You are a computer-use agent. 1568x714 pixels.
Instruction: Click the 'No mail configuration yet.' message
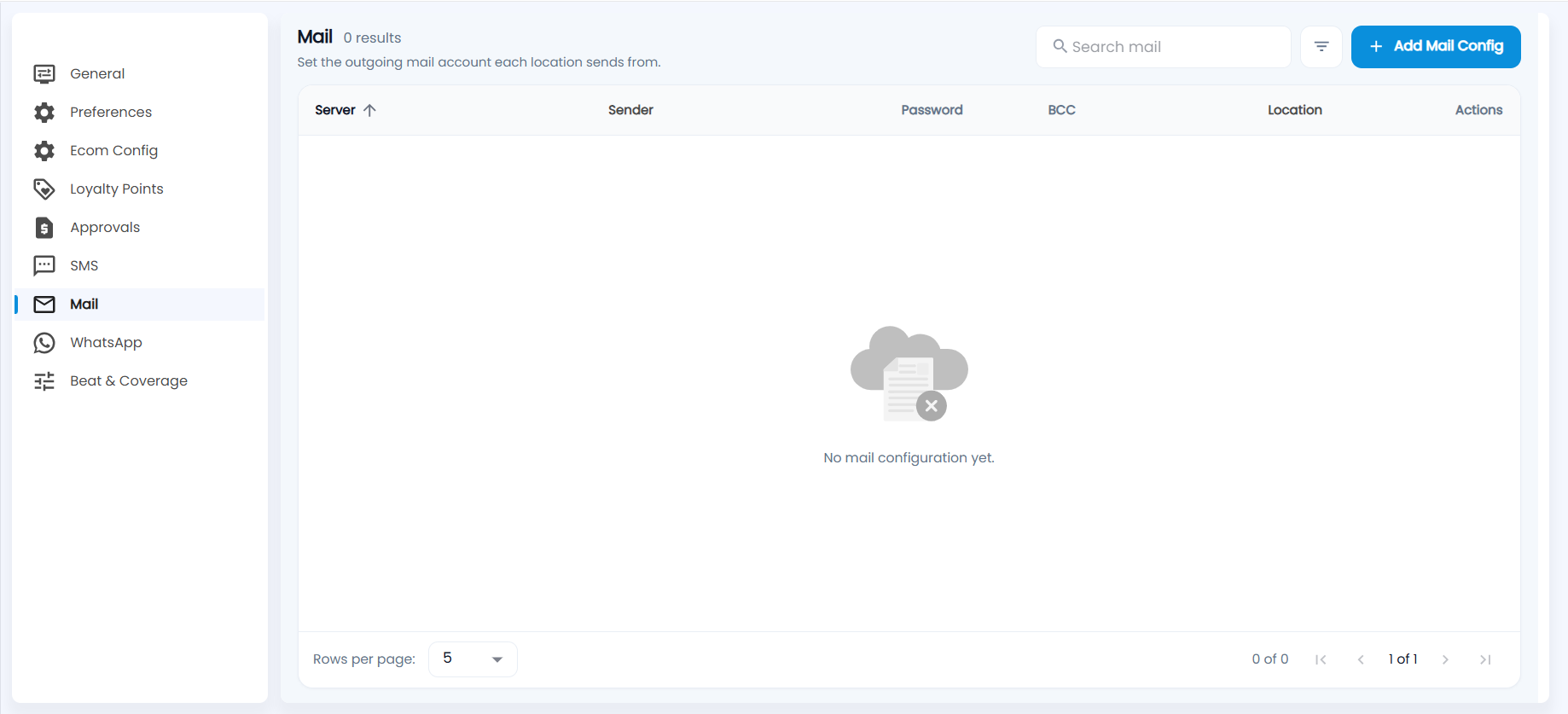point(909,458)
